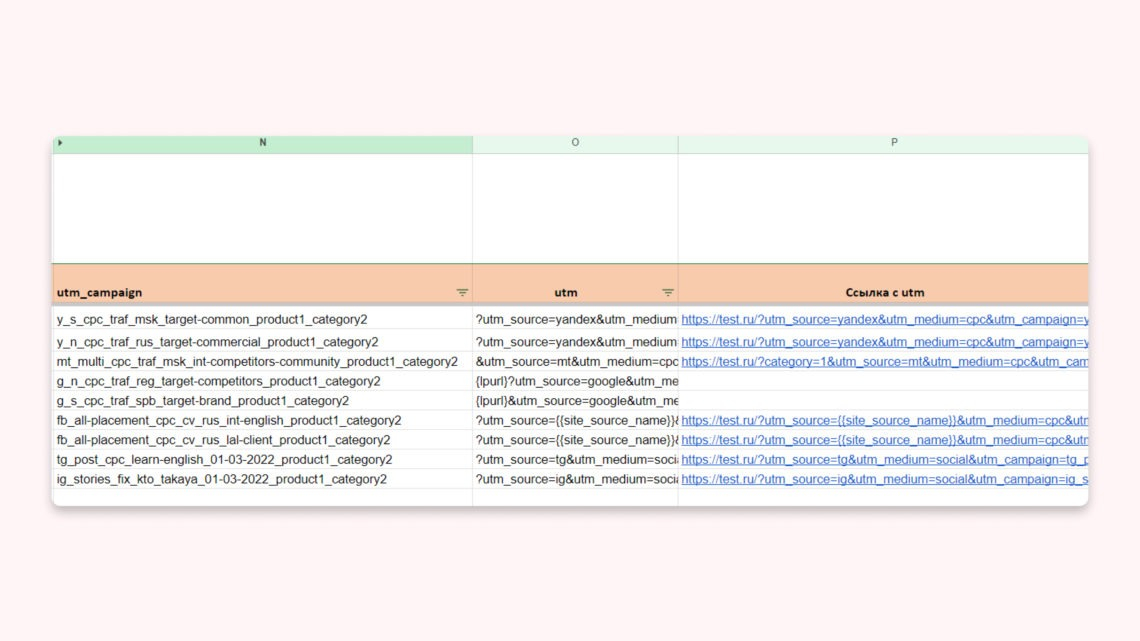Select cell y_s_cpc_traf_msk_target-common_product1_category2
Image resolution: width=1140 pixels, height=641 pixels.
(x=262, y=319)
